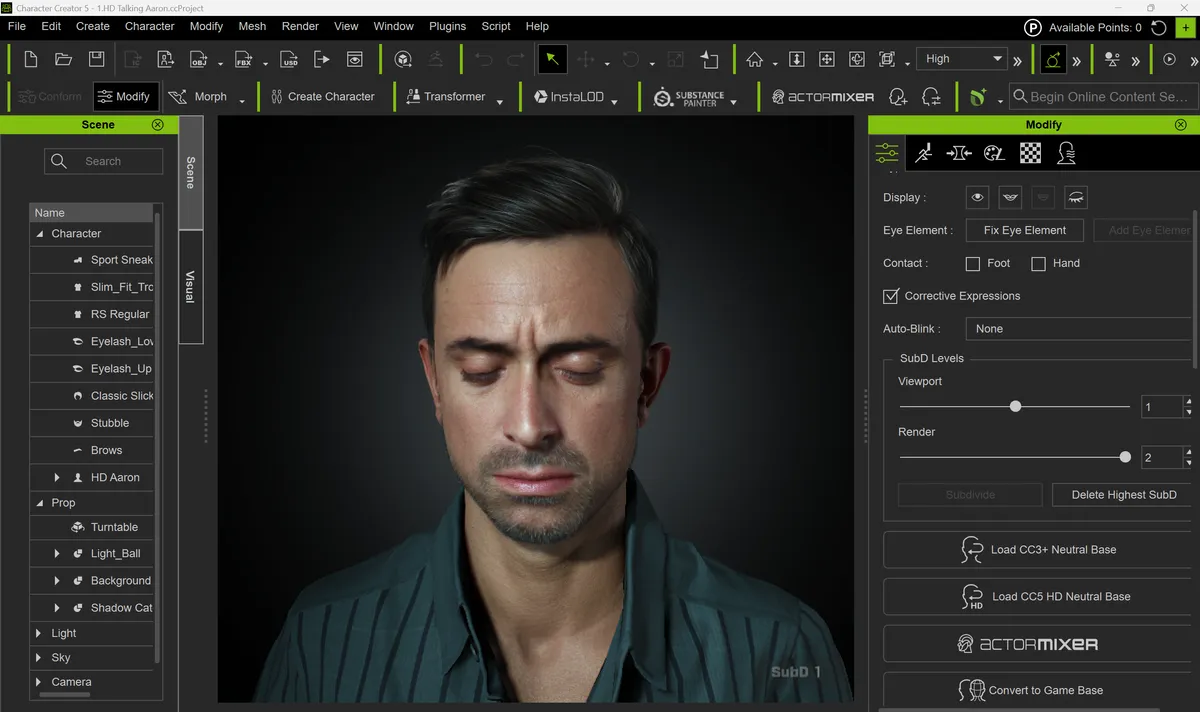The height and width of the screenshot is (712, 1200).
Task: Click the Export OBJ icon
Action: tap(199, 59)
